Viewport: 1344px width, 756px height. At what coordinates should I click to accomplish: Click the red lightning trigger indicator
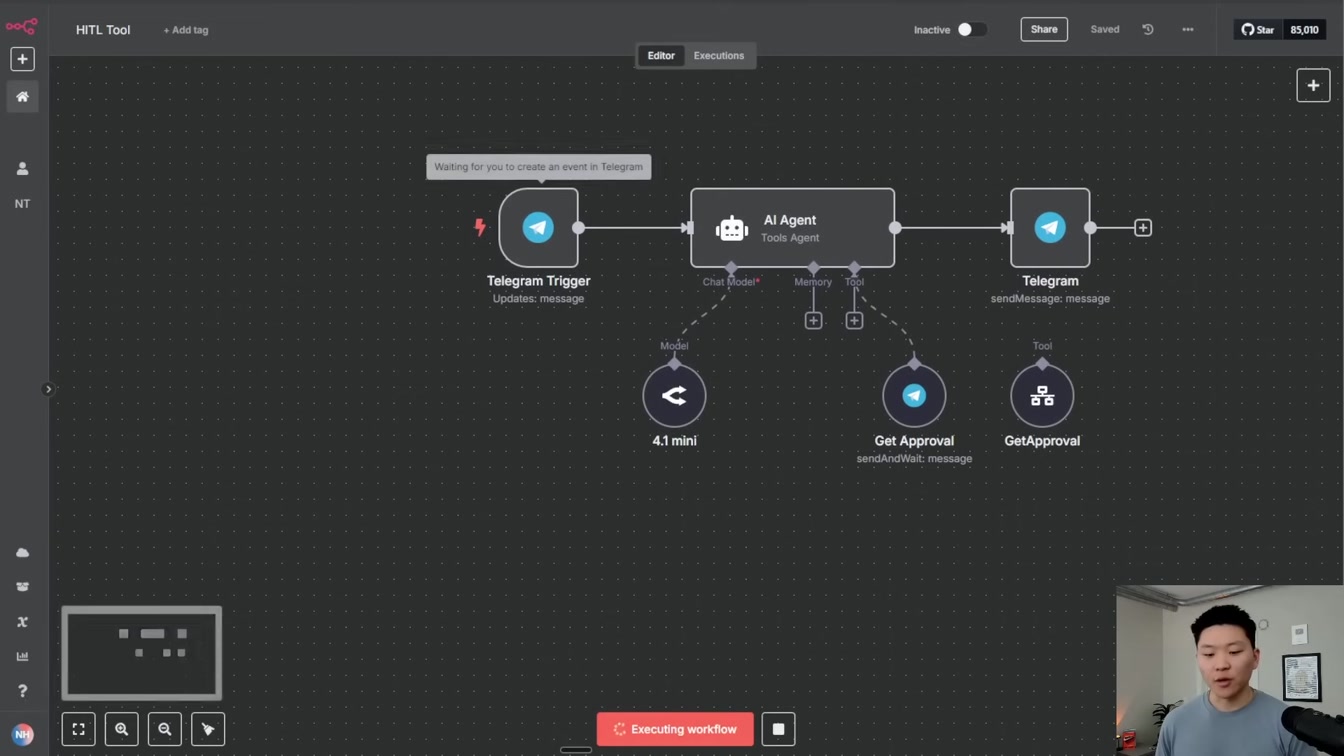pyautogui.click(x=480, y=228)
